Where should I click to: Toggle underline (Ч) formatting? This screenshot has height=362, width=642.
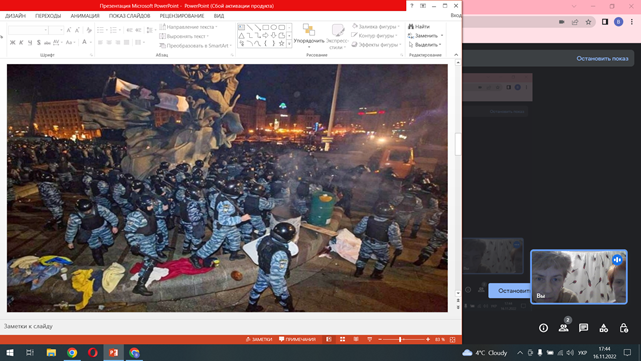[x=29, y=42]
